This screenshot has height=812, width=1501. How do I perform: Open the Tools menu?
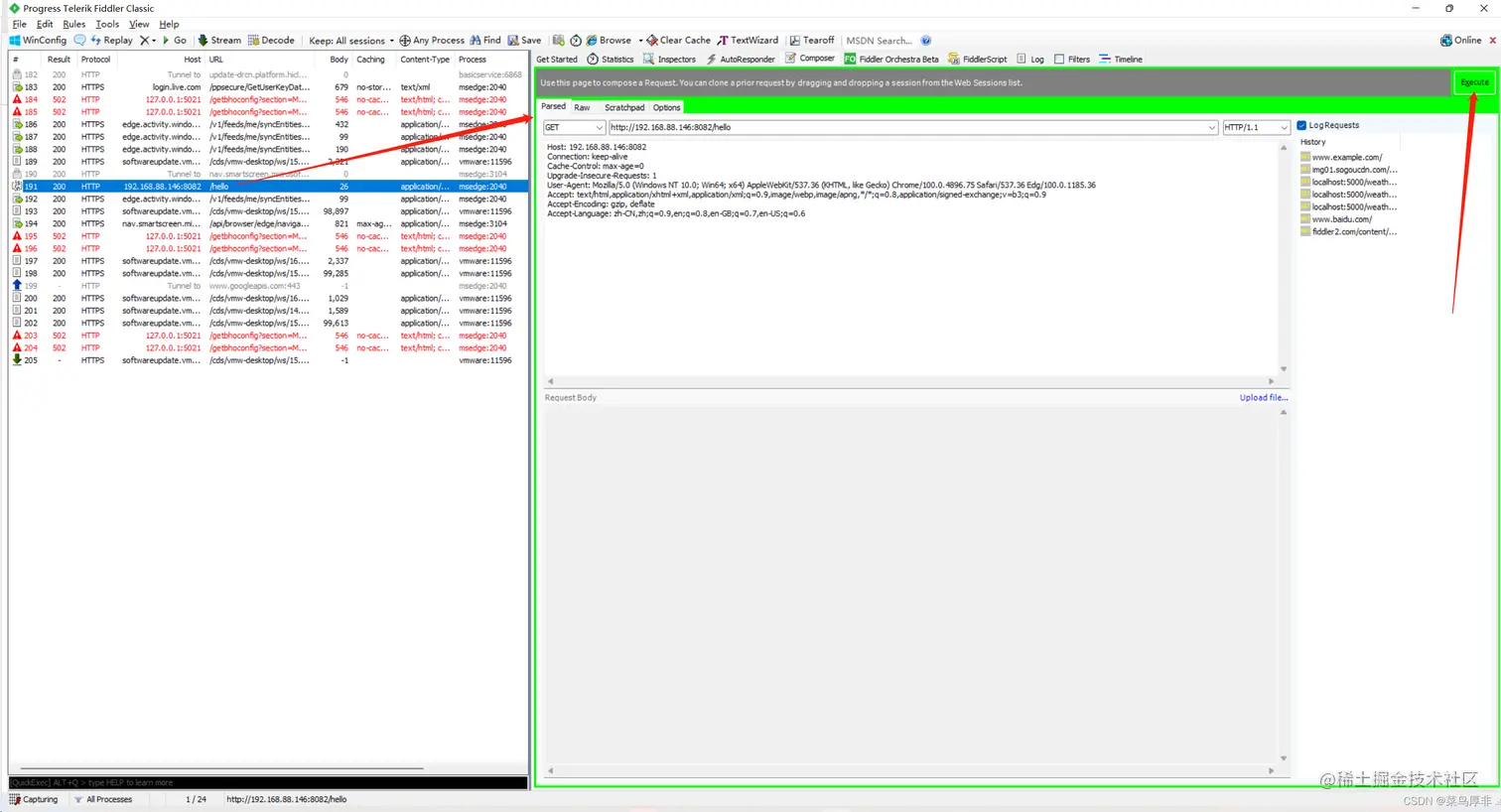click(x=107, y=24)
